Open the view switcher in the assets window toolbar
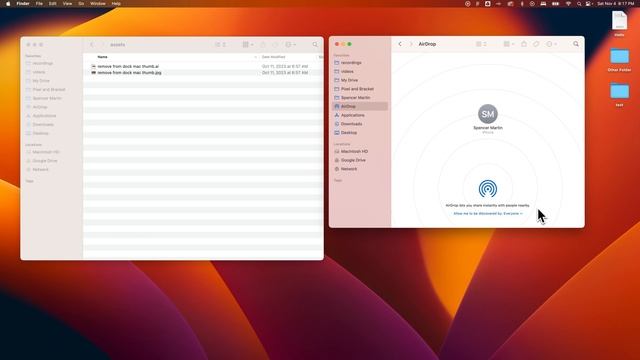Screen dimensions: 640x360 click(220, 44)
